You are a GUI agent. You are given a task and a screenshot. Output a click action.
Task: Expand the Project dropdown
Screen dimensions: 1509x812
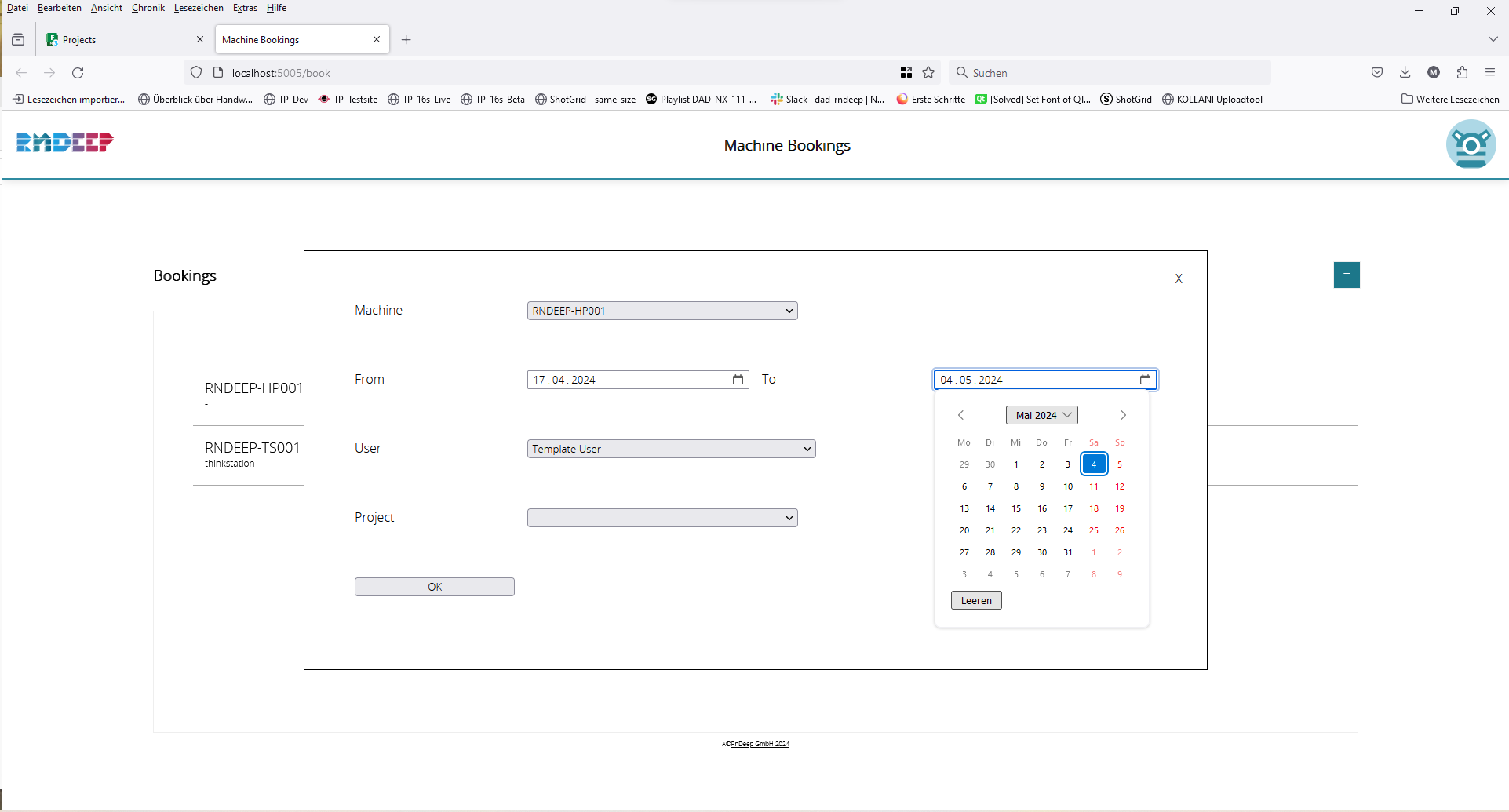pos(662,518)
